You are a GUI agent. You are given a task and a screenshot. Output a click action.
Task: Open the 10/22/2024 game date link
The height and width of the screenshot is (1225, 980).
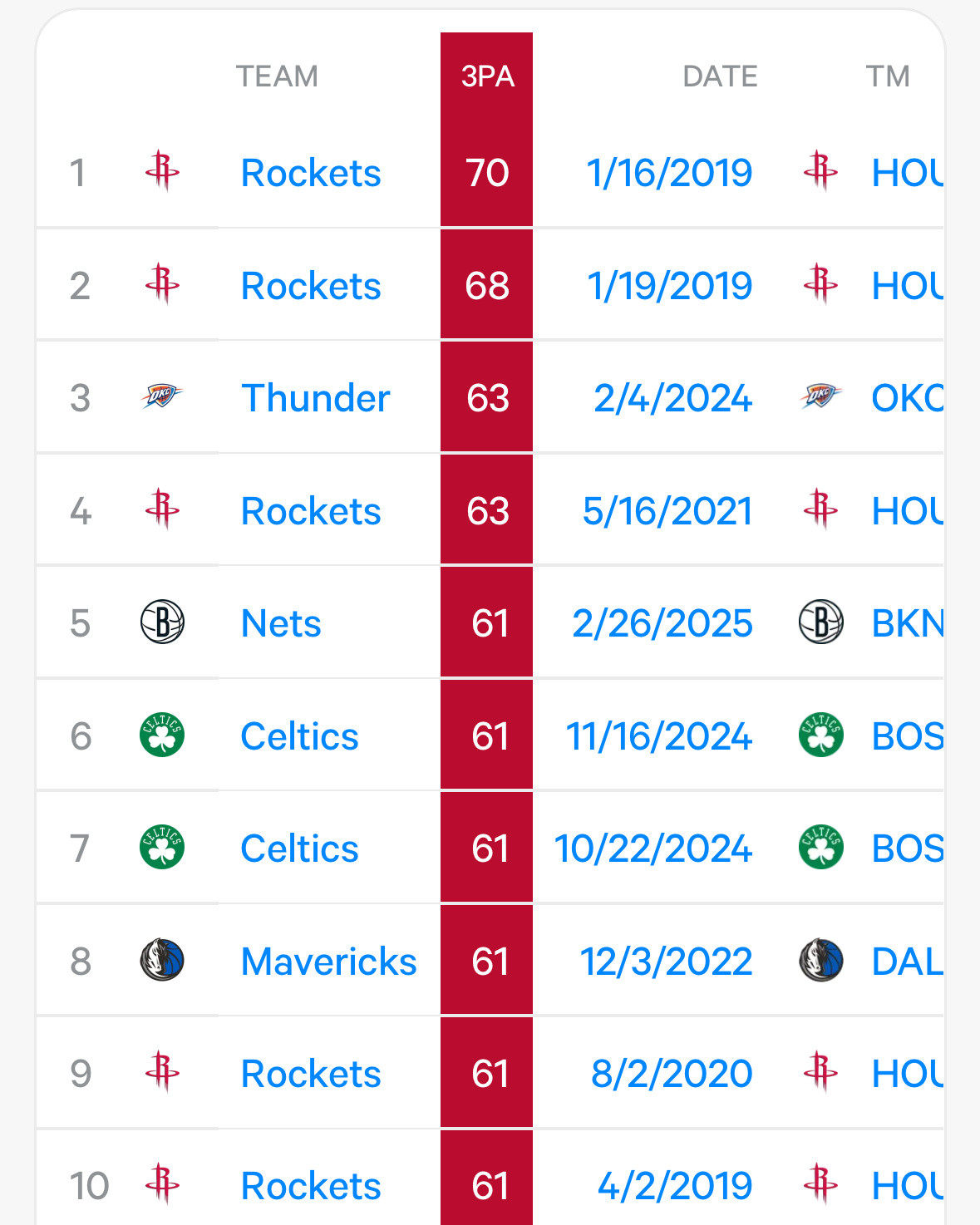tap(653, 849)
